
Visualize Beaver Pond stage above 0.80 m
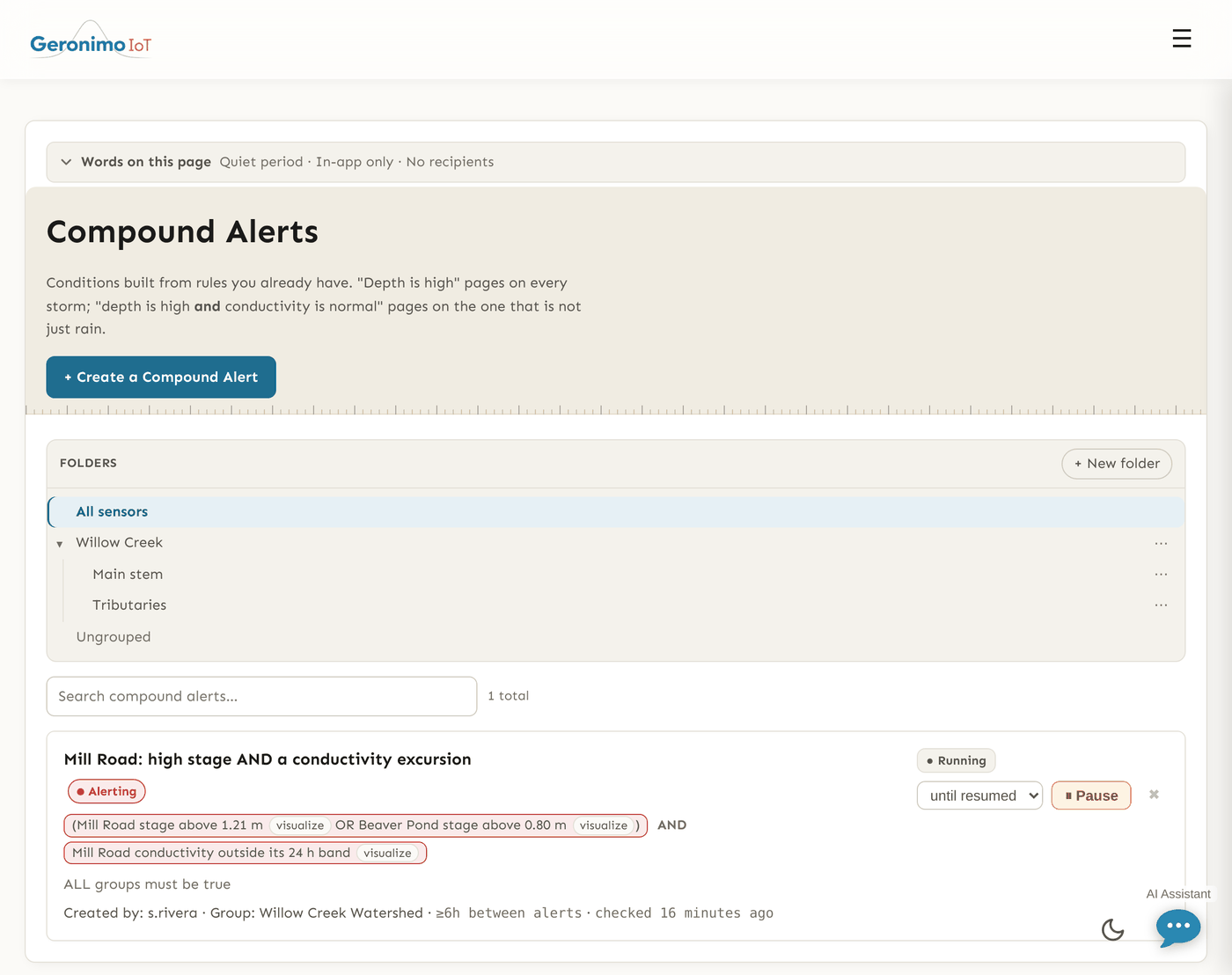pyautogui.click(x=604, y=825)
